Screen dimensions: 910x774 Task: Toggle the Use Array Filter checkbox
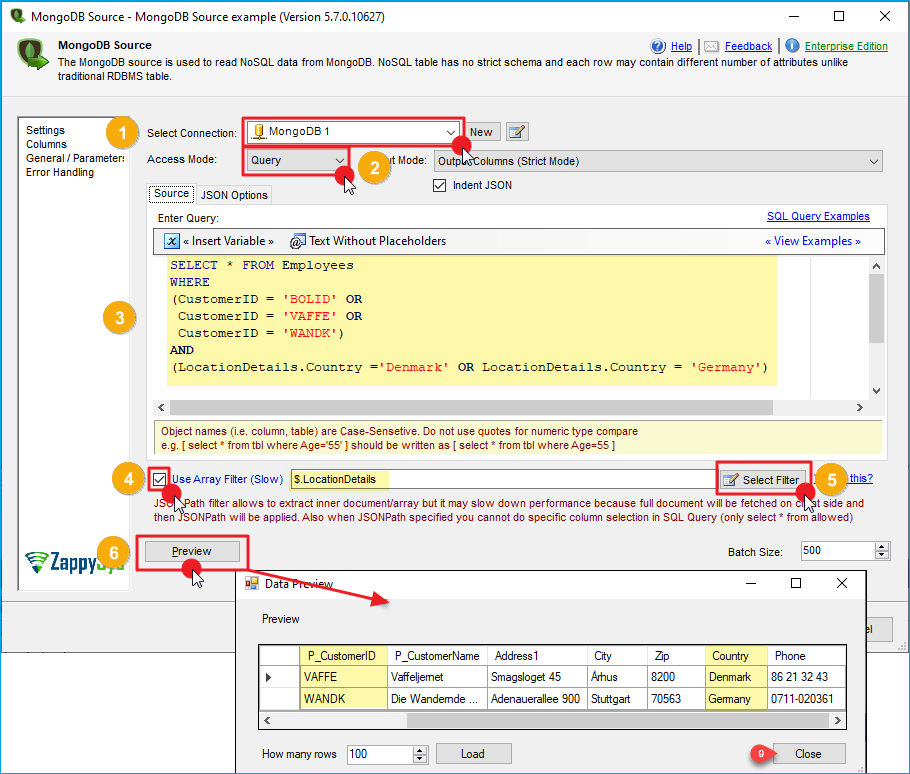[x=160, y=479]
